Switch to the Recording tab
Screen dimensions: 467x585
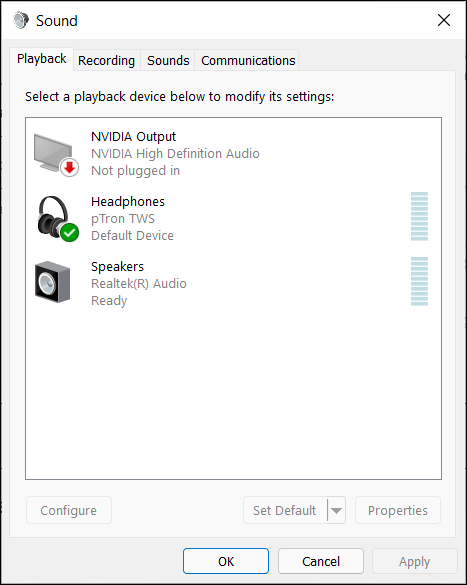click(106, 60)
